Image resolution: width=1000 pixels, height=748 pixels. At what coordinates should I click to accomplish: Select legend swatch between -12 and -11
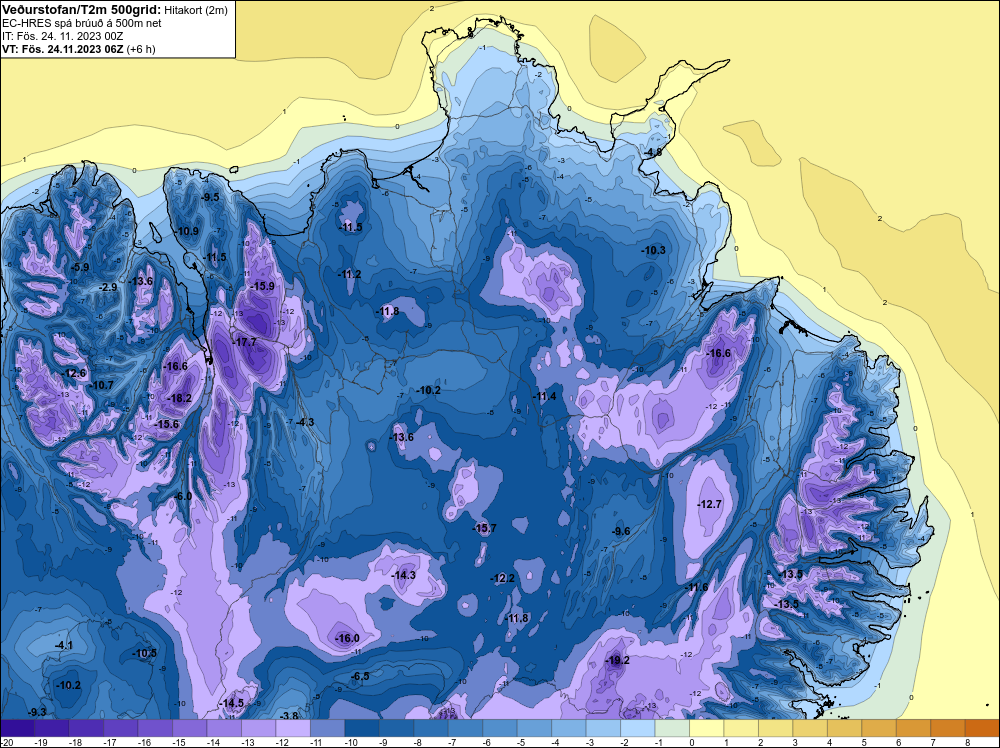[293, 728]
